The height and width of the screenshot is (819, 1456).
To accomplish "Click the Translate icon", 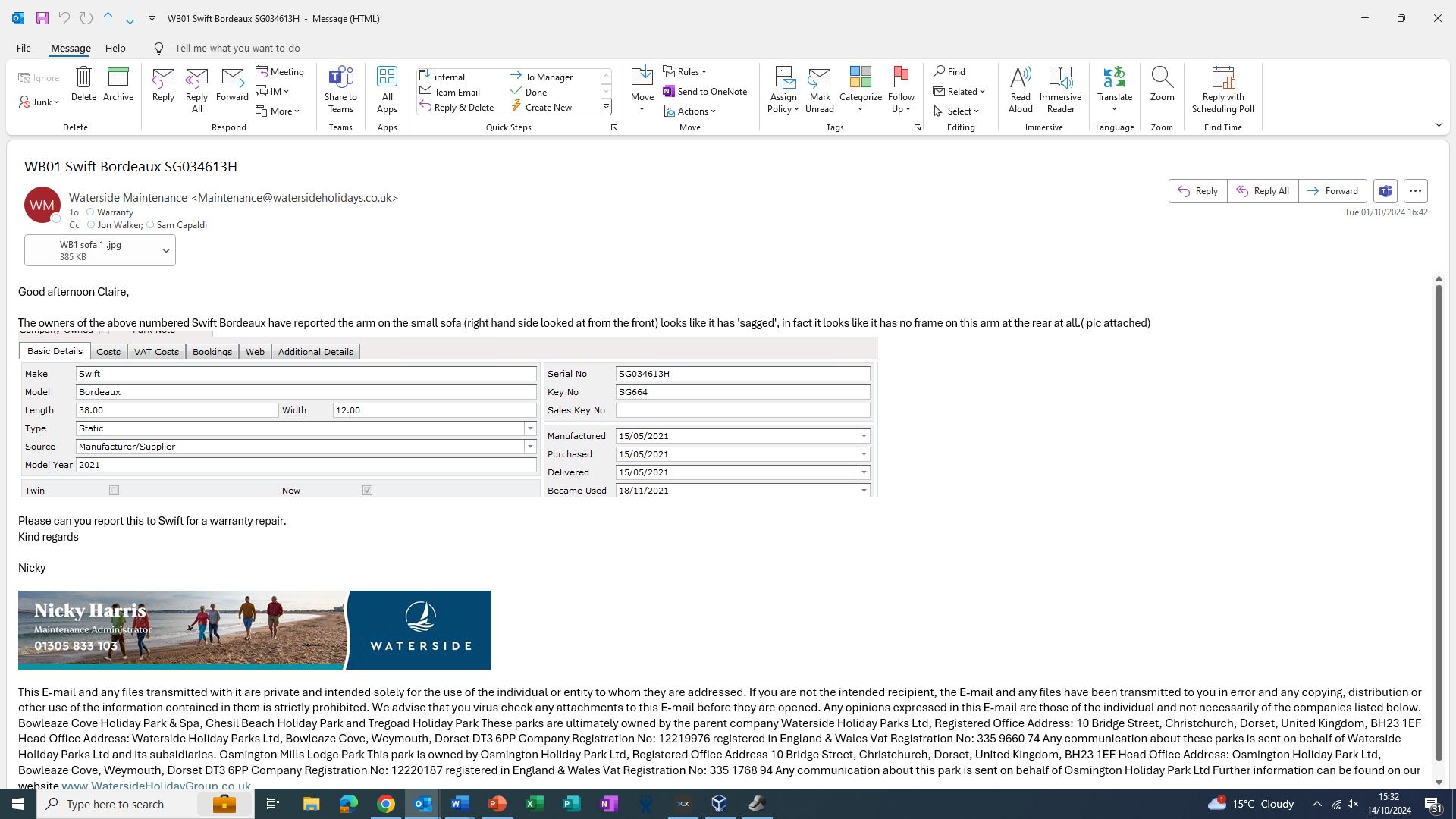I will (x=1114, y=77).
